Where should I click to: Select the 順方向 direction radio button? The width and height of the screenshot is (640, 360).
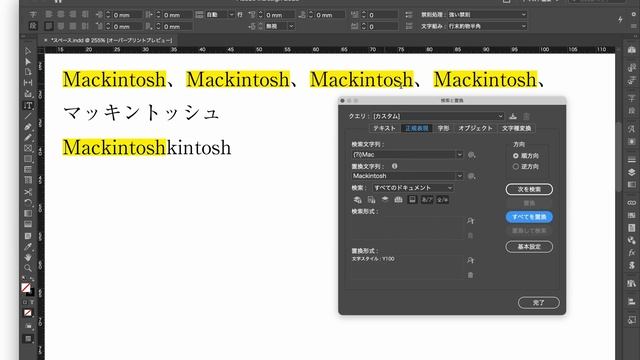(x=516, y=156)
